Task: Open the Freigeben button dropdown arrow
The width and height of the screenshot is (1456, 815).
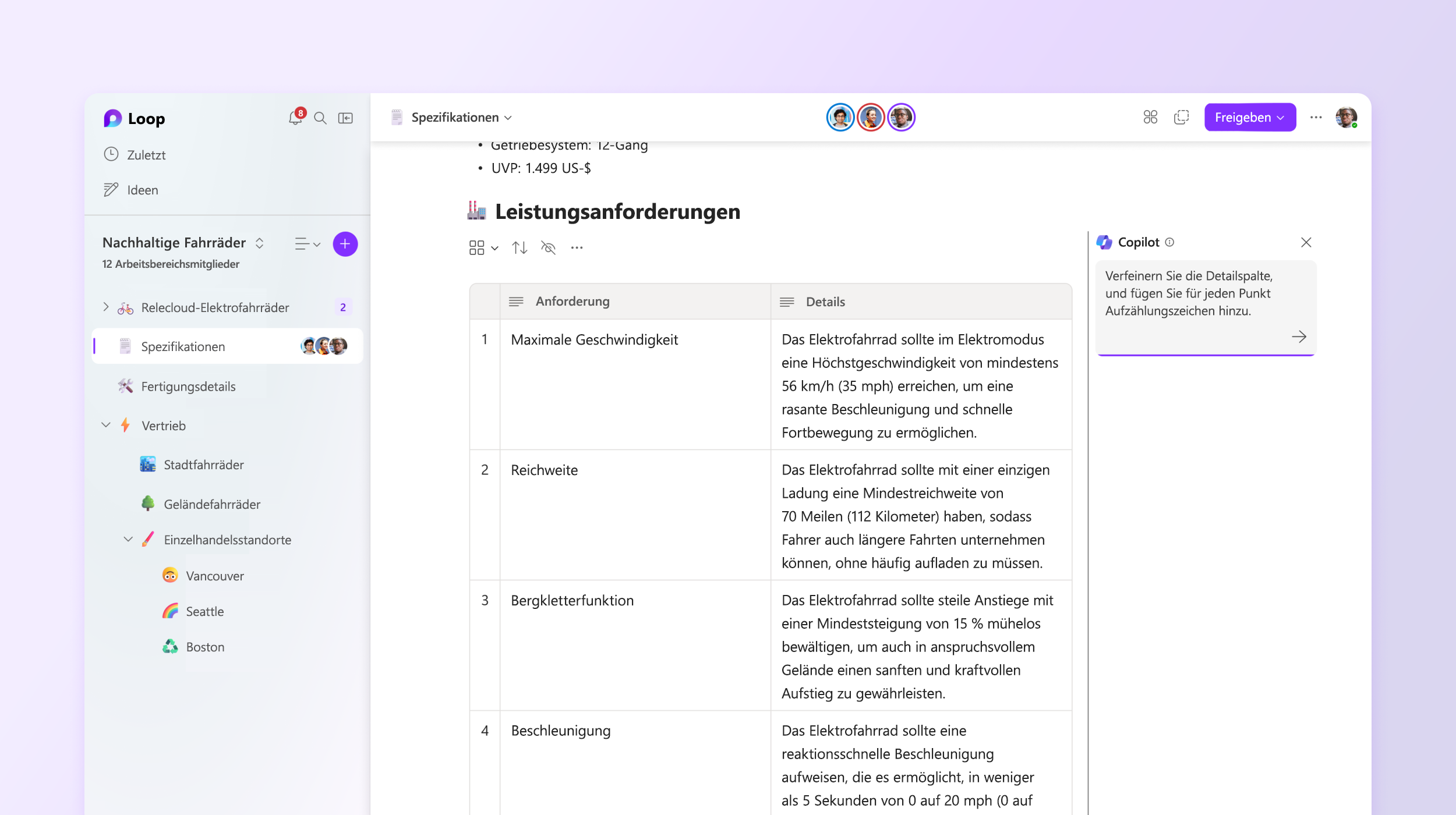Action: pos(1282,117)
